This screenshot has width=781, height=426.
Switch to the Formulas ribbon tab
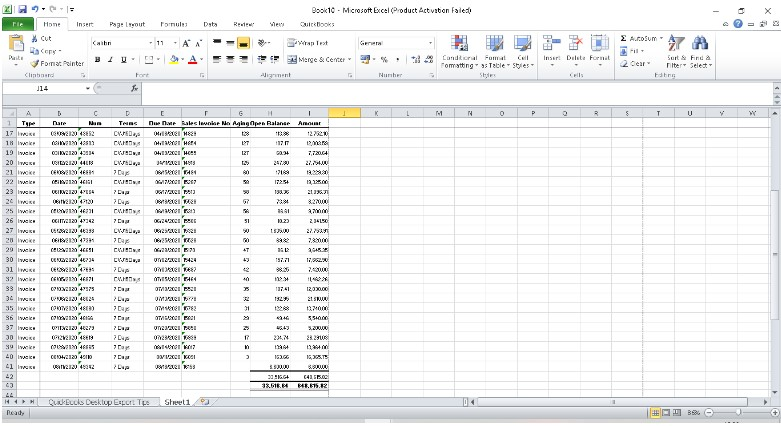[174, 24]
